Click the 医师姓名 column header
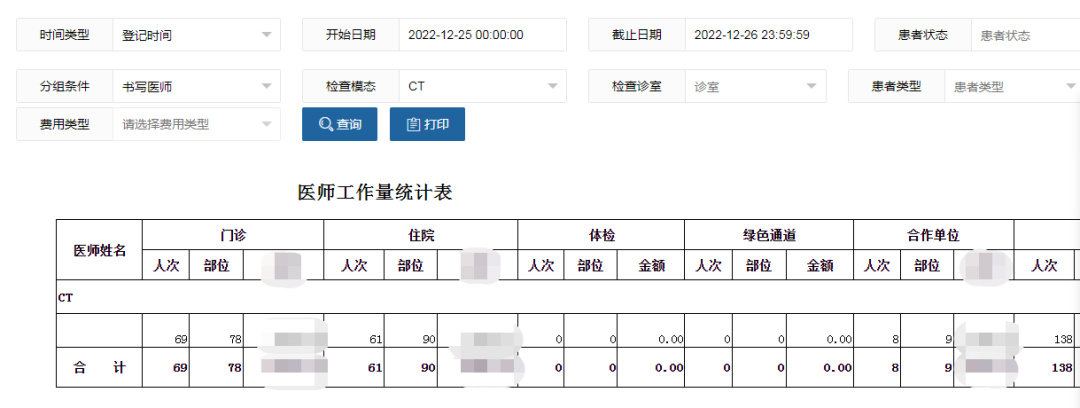This screenshot has height=408, width=1080. tap(99, 250)
